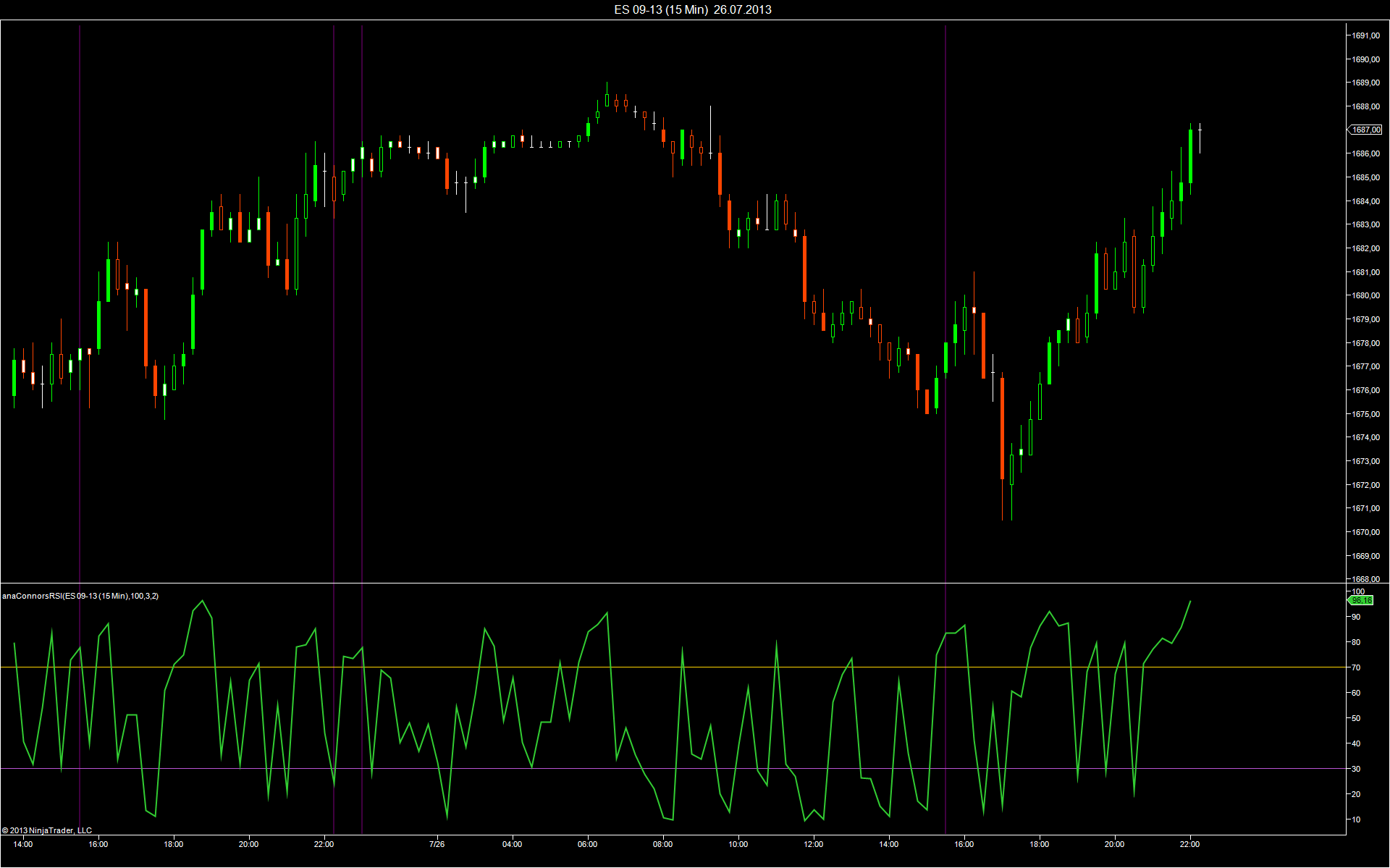Click the 12:00 time axis label
1390x868 pixels.
[x=813, y=844]
